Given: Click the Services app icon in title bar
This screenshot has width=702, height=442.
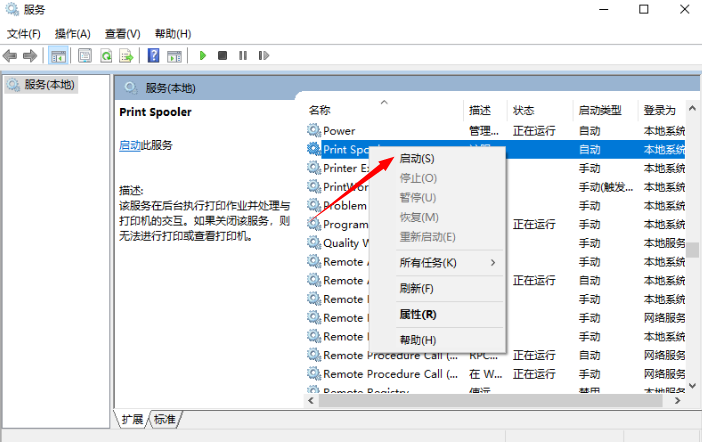Looking at the screenshot, I should point(12,9).
